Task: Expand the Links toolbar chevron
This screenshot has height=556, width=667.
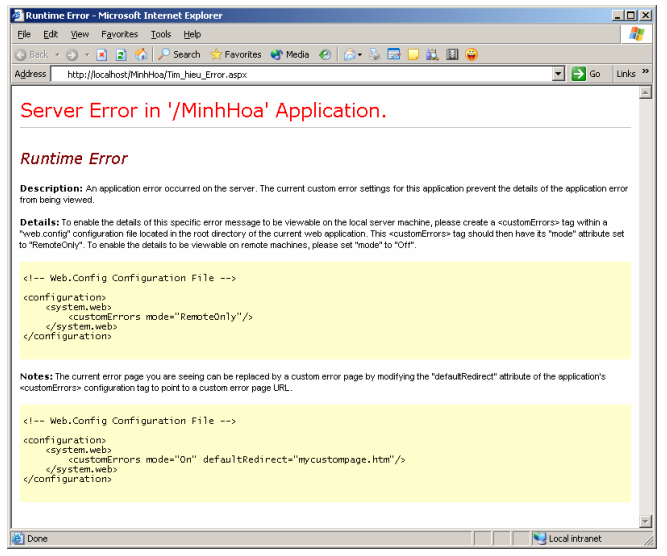Action: click(x=645, y=73)
